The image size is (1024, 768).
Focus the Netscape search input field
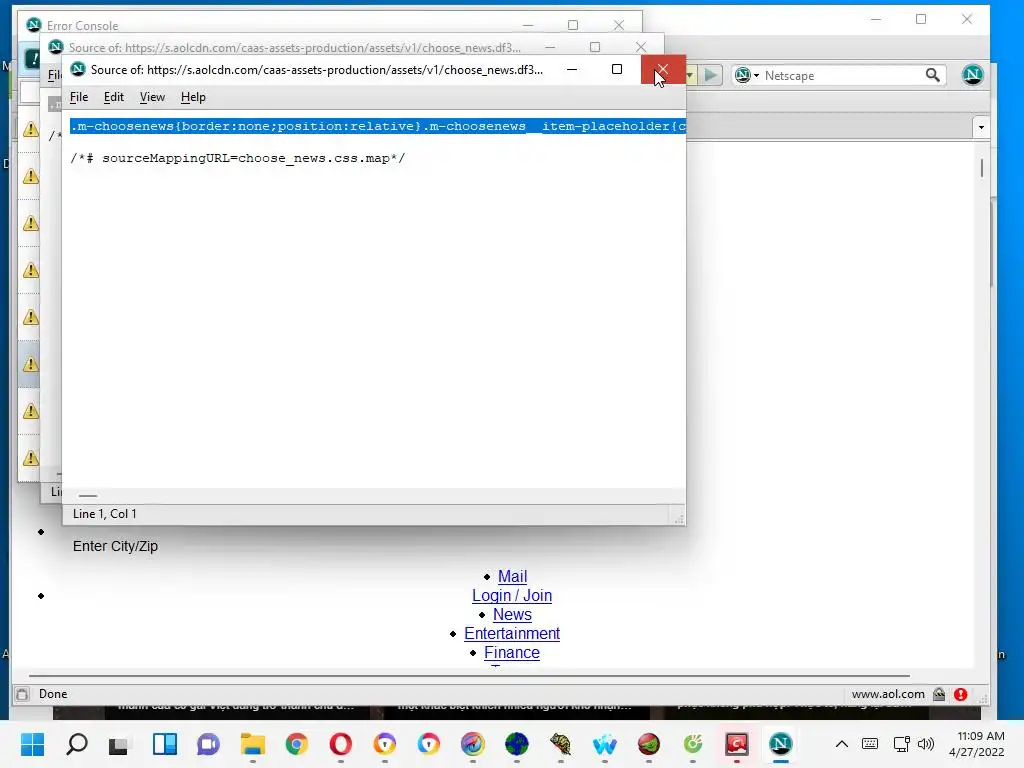(x=842, y=75)
